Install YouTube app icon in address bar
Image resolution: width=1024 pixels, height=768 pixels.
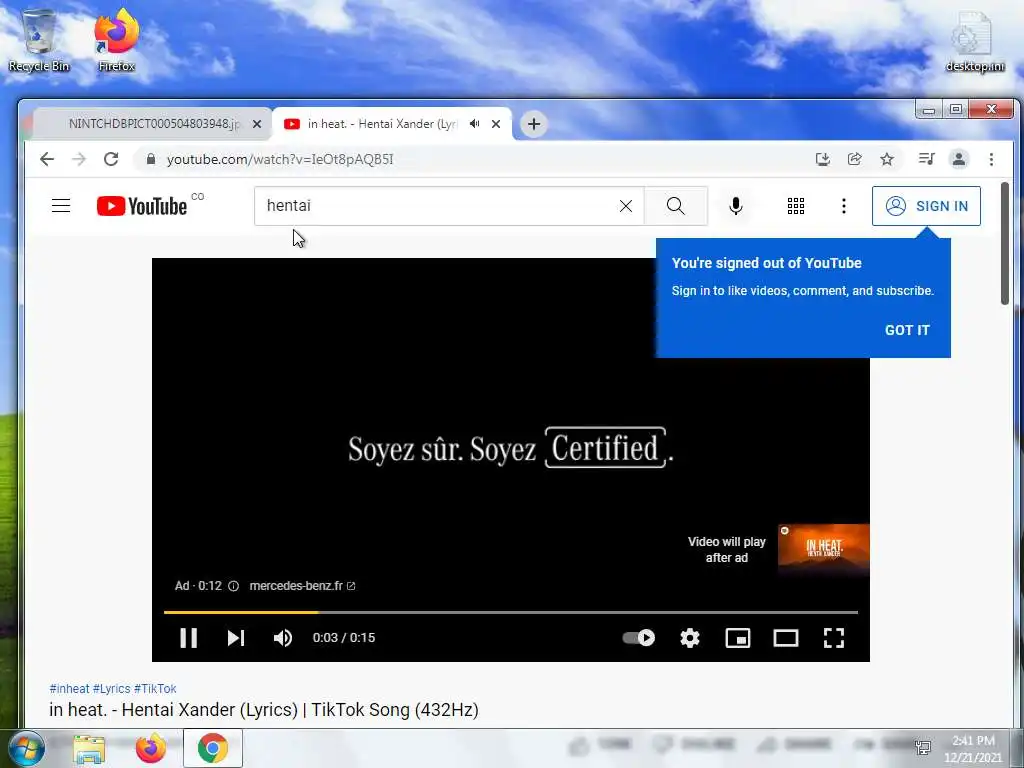823,159
